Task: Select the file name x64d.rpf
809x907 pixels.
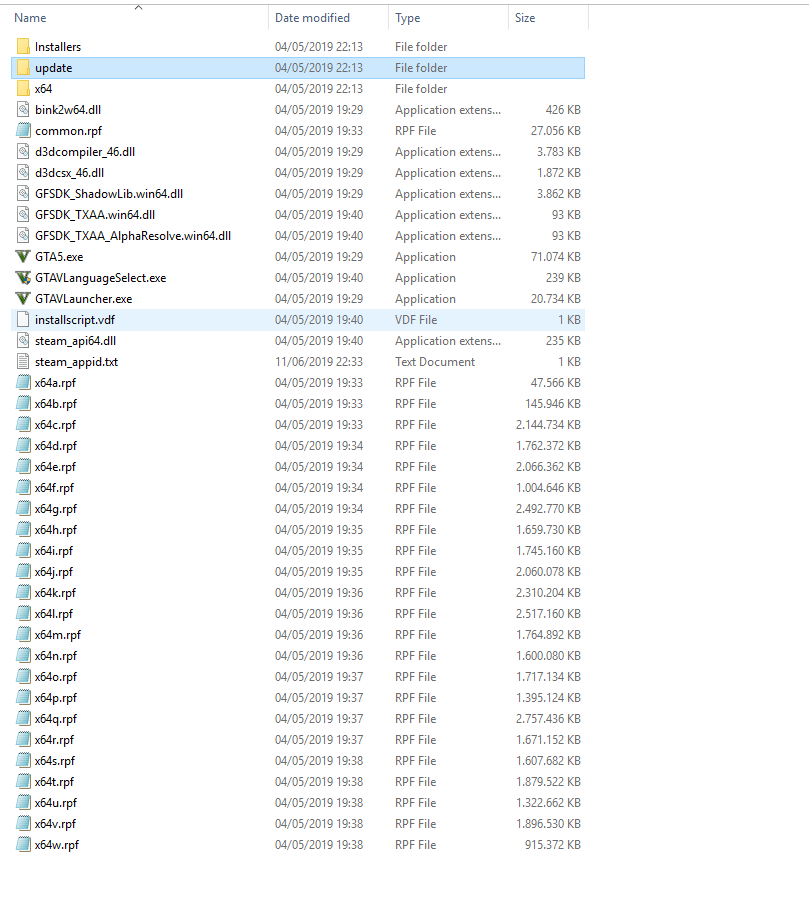Action: point(56,445)
